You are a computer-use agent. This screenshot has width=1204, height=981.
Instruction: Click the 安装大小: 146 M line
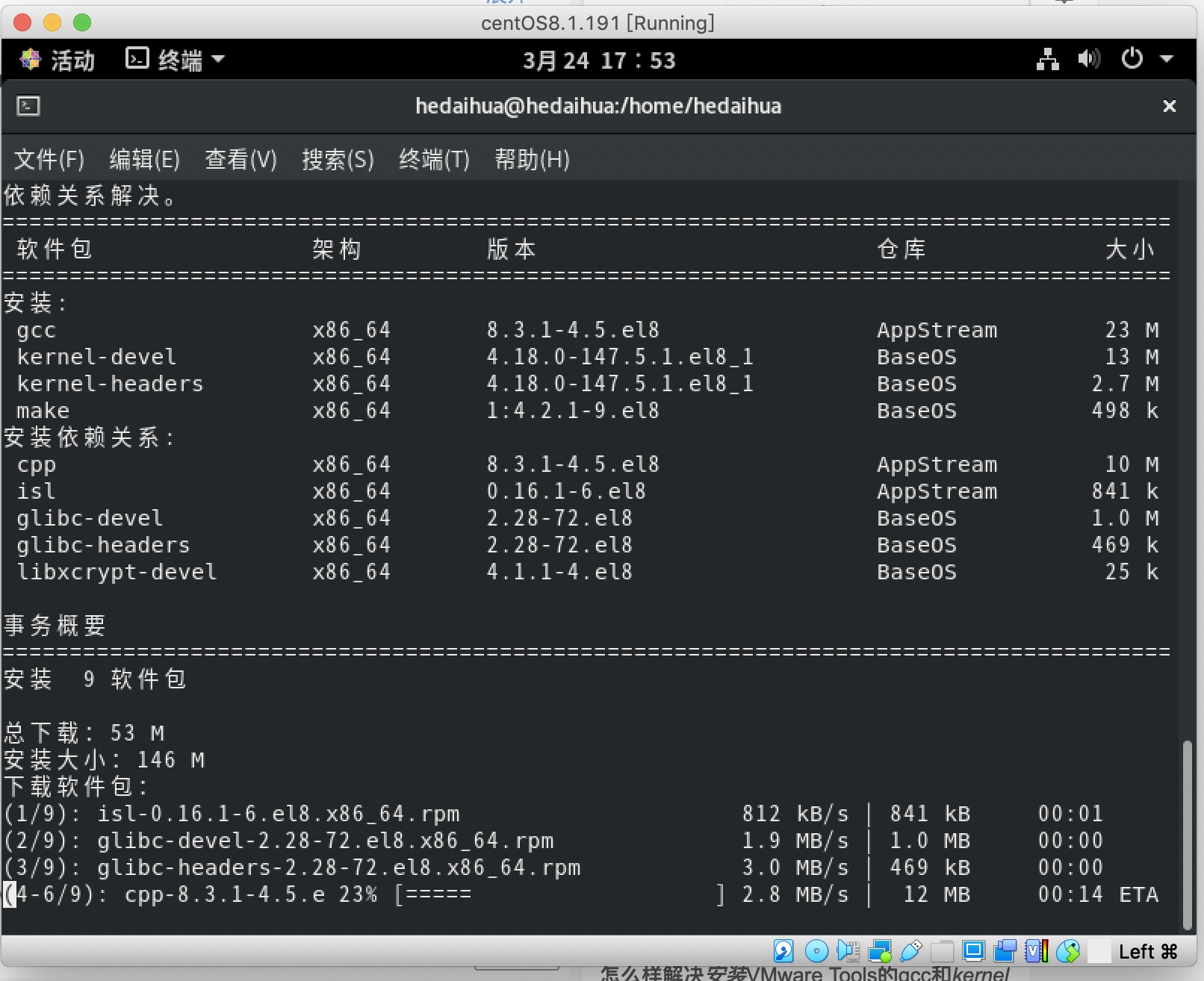pyautogui.click(x=104, y=759)
